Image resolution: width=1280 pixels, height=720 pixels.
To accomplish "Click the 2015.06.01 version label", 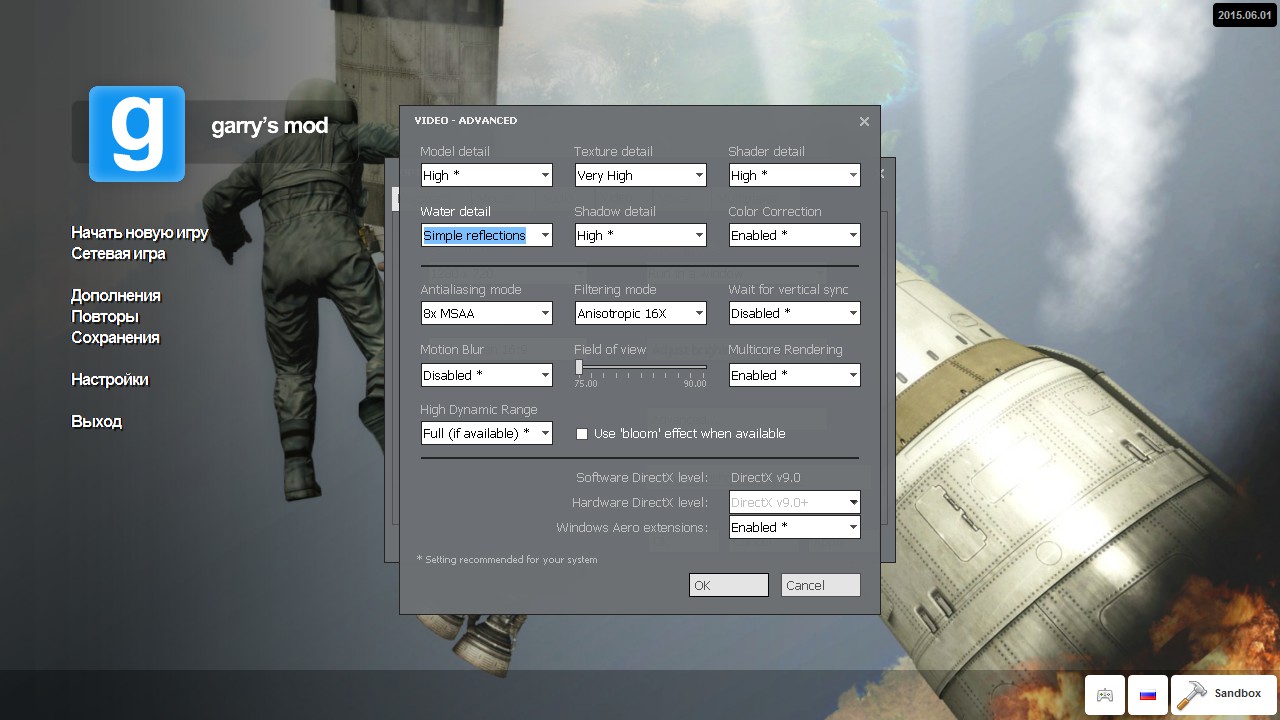I will click(1244, 15).
